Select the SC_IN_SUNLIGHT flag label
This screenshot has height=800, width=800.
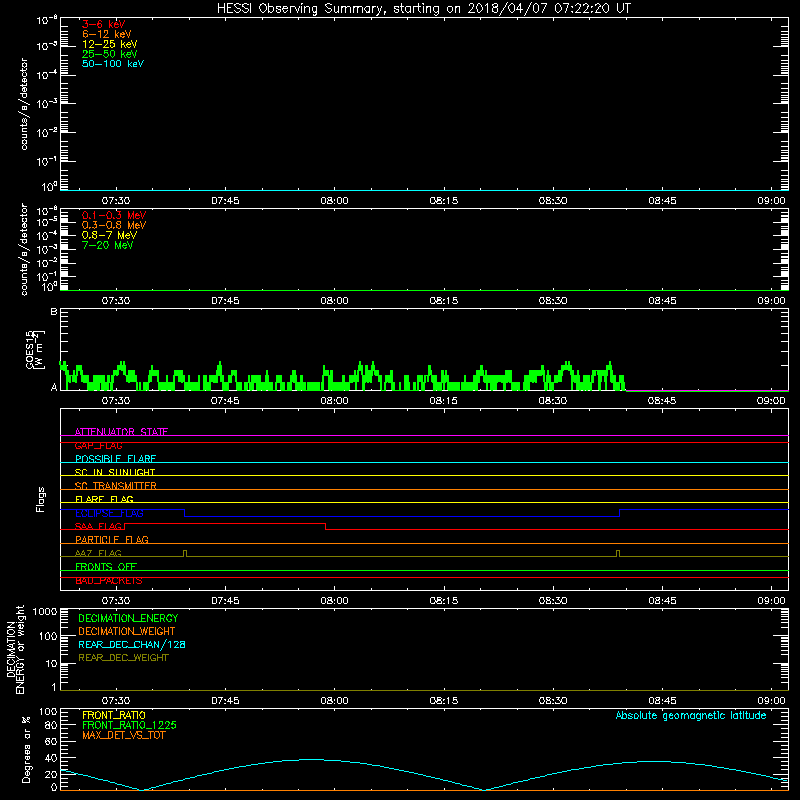[115, 472]
